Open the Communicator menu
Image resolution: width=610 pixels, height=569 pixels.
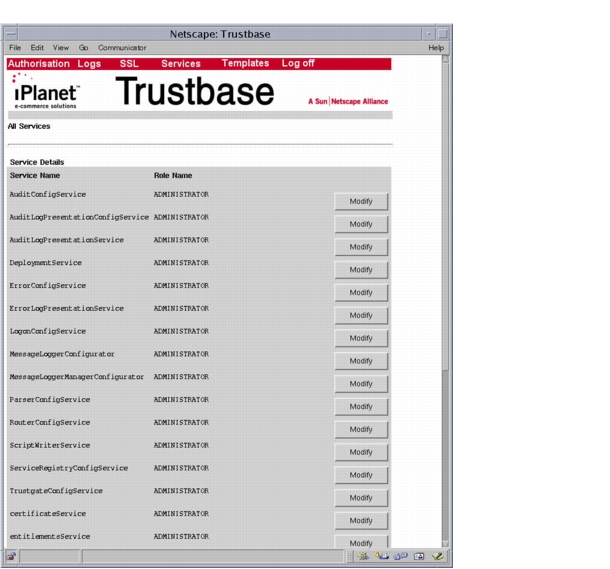[122, 47]
